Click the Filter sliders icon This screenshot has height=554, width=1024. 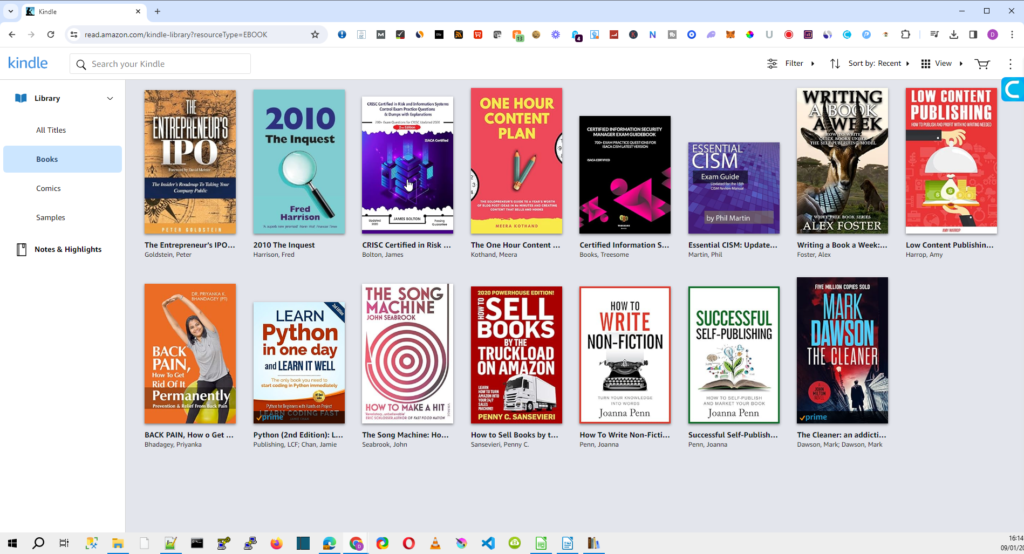[x=772, y=63]
